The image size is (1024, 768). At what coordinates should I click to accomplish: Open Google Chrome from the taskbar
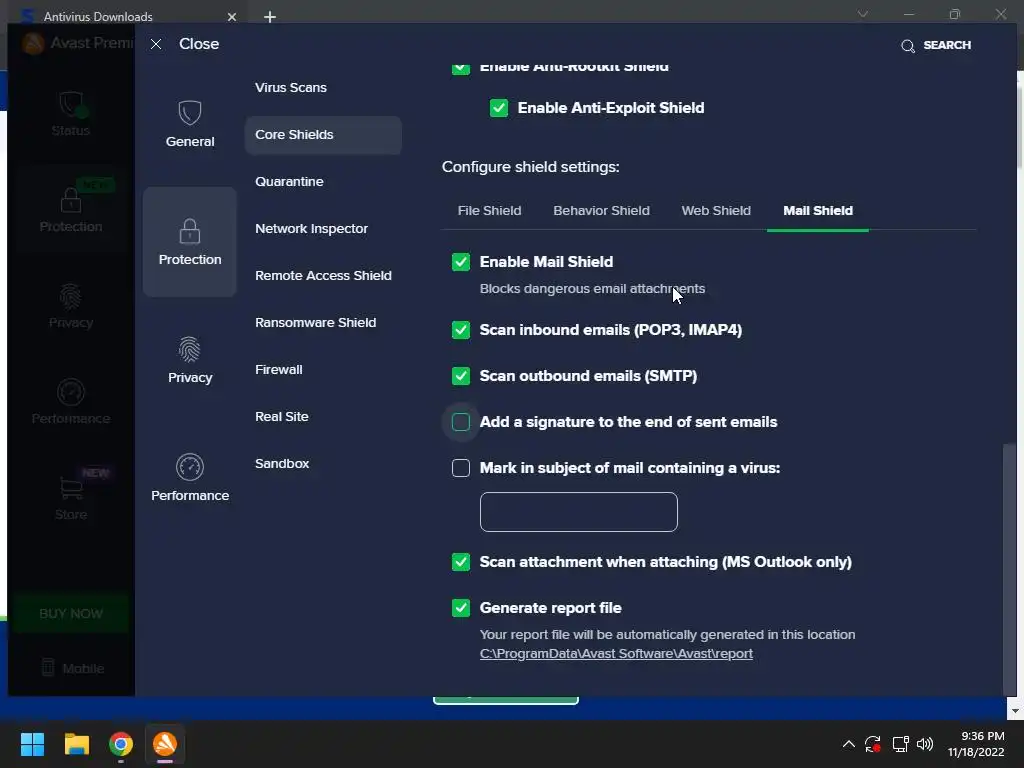(x=121, y=744)
